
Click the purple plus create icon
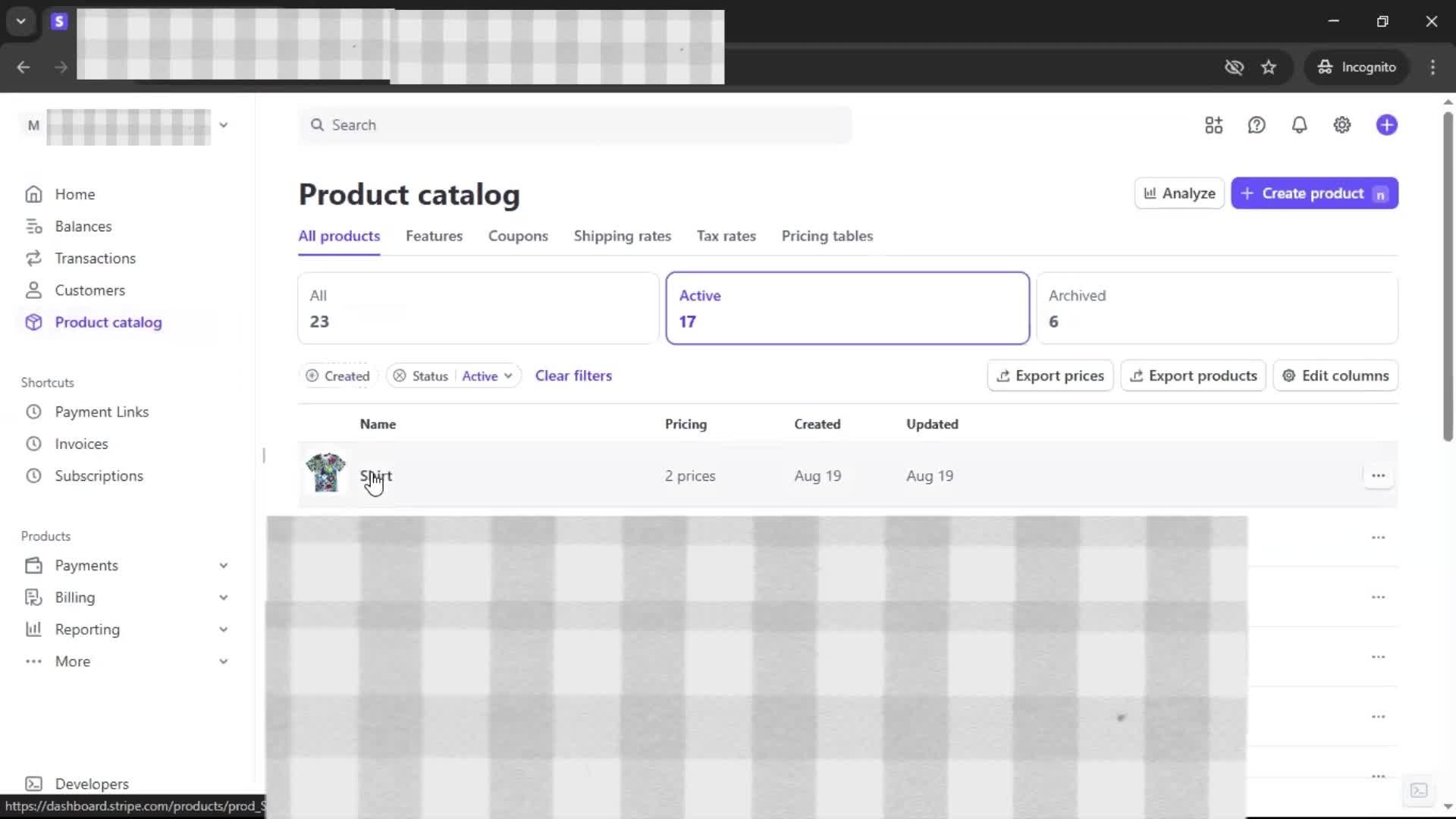(x=1387, y=125)
